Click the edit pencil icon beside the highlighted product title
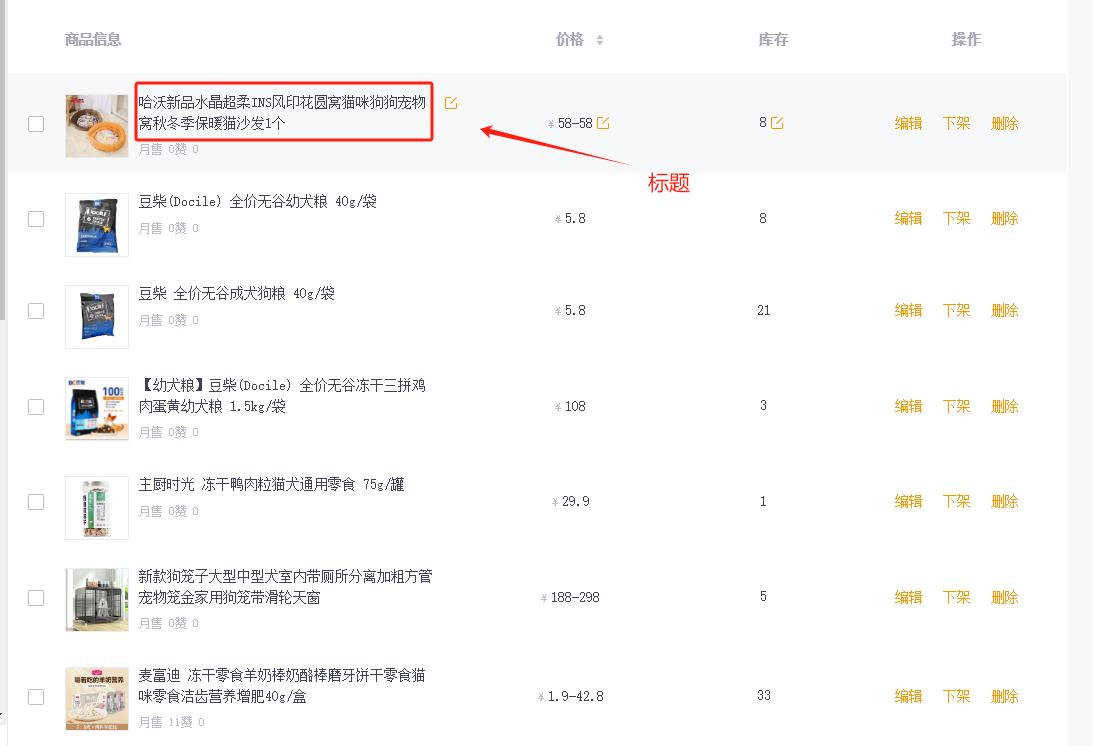Image resolution: width=1093 pixels, height=746 pixels. [451, 102]
